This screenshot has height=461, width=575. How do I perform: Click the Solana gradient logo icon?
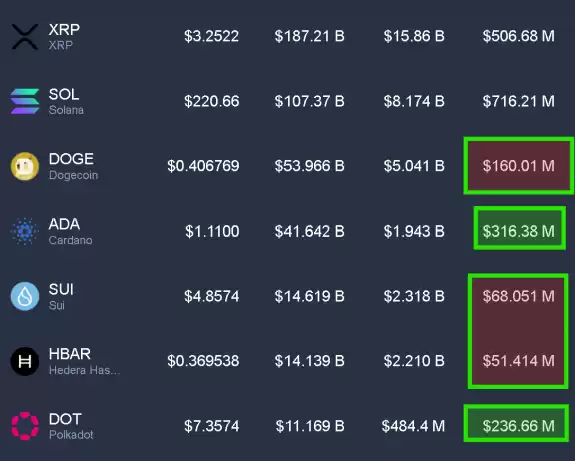click(25, 102)
